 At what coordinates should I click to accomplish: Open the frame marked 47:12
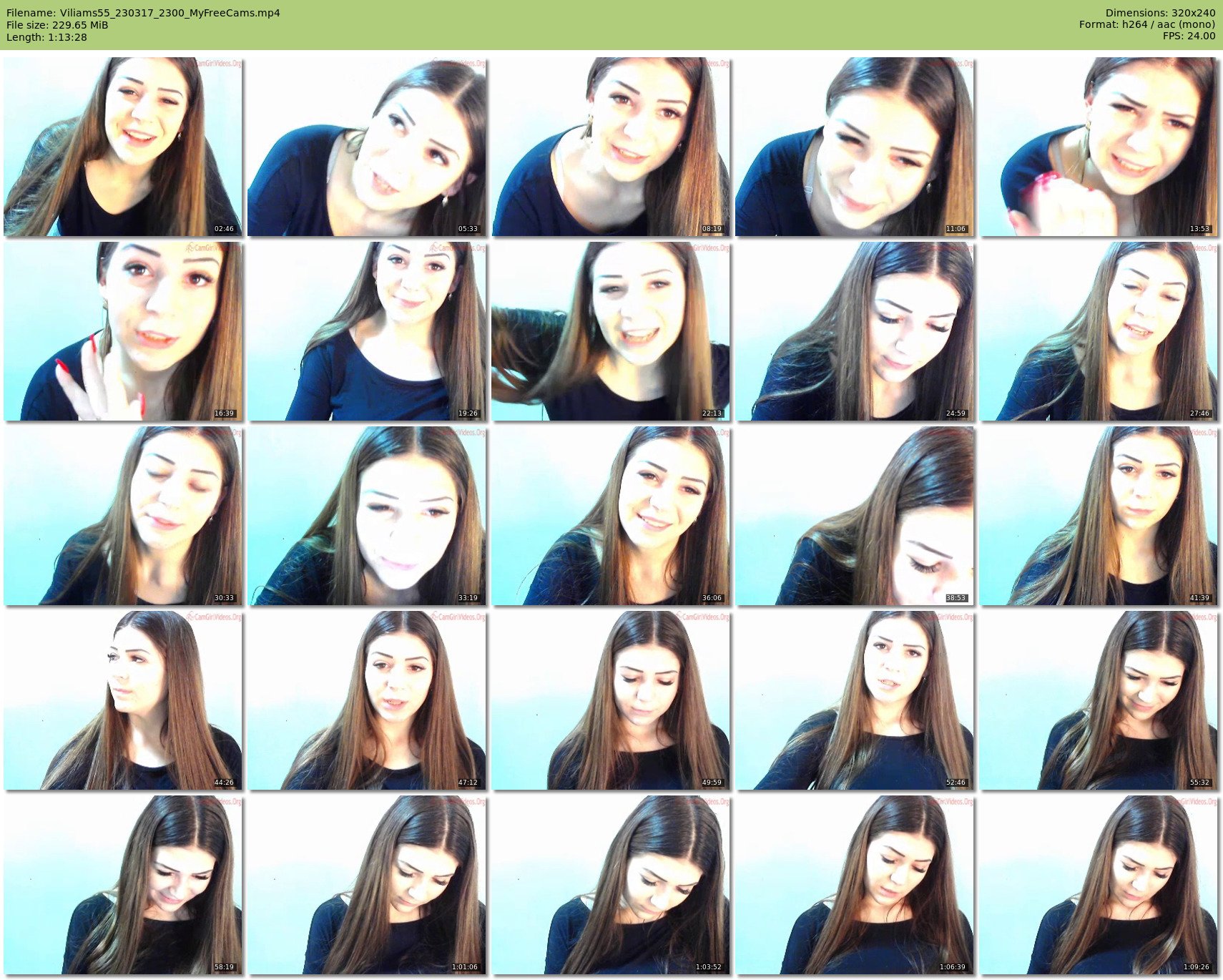pos(366,700)
